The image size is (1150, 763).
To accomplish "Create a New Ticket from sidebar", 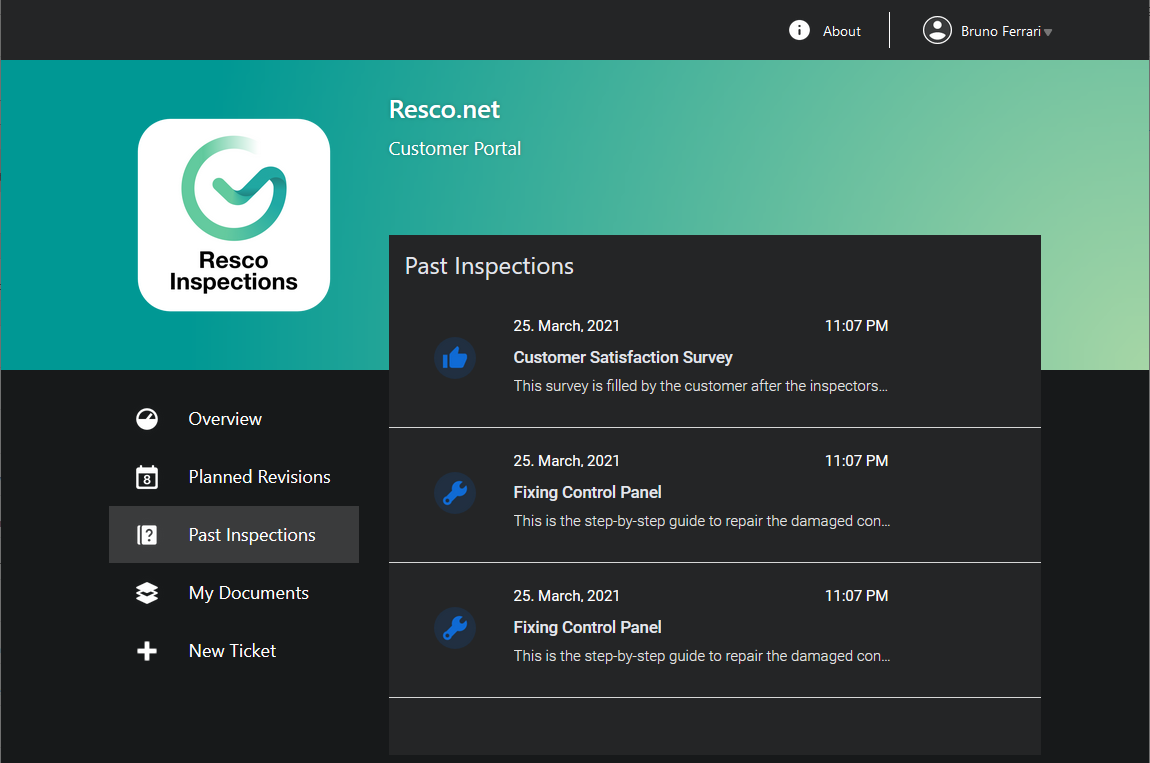I will 234,651.
